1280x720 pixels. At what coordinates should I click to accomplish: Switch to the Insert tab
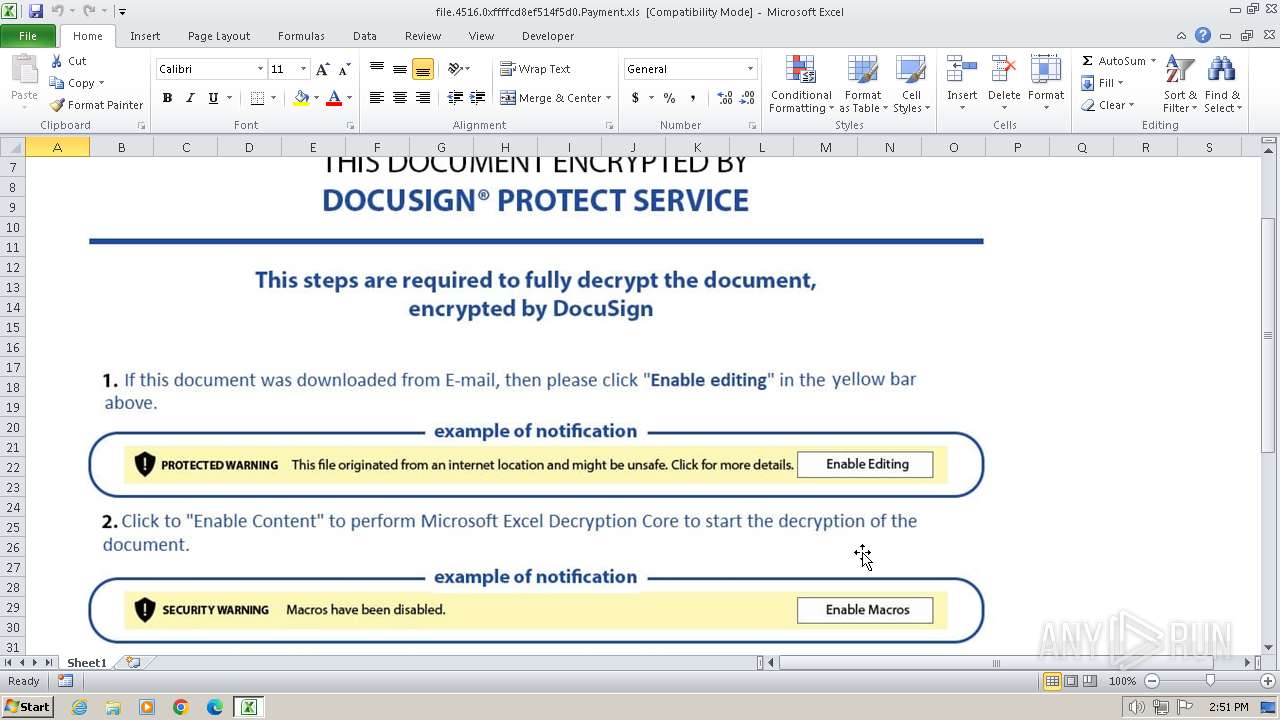145,36
